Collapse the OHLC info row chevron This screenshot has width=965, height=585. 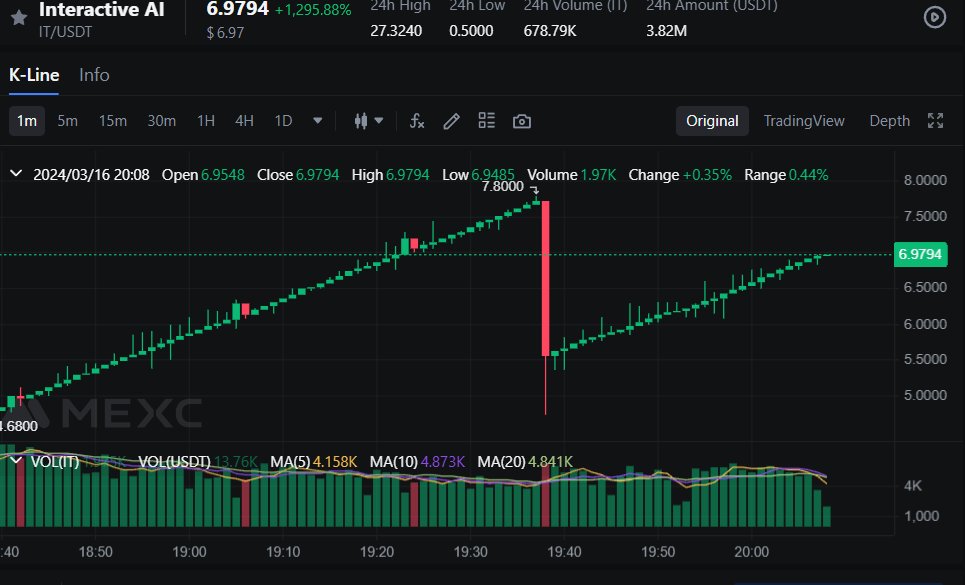tap(16, 174)
